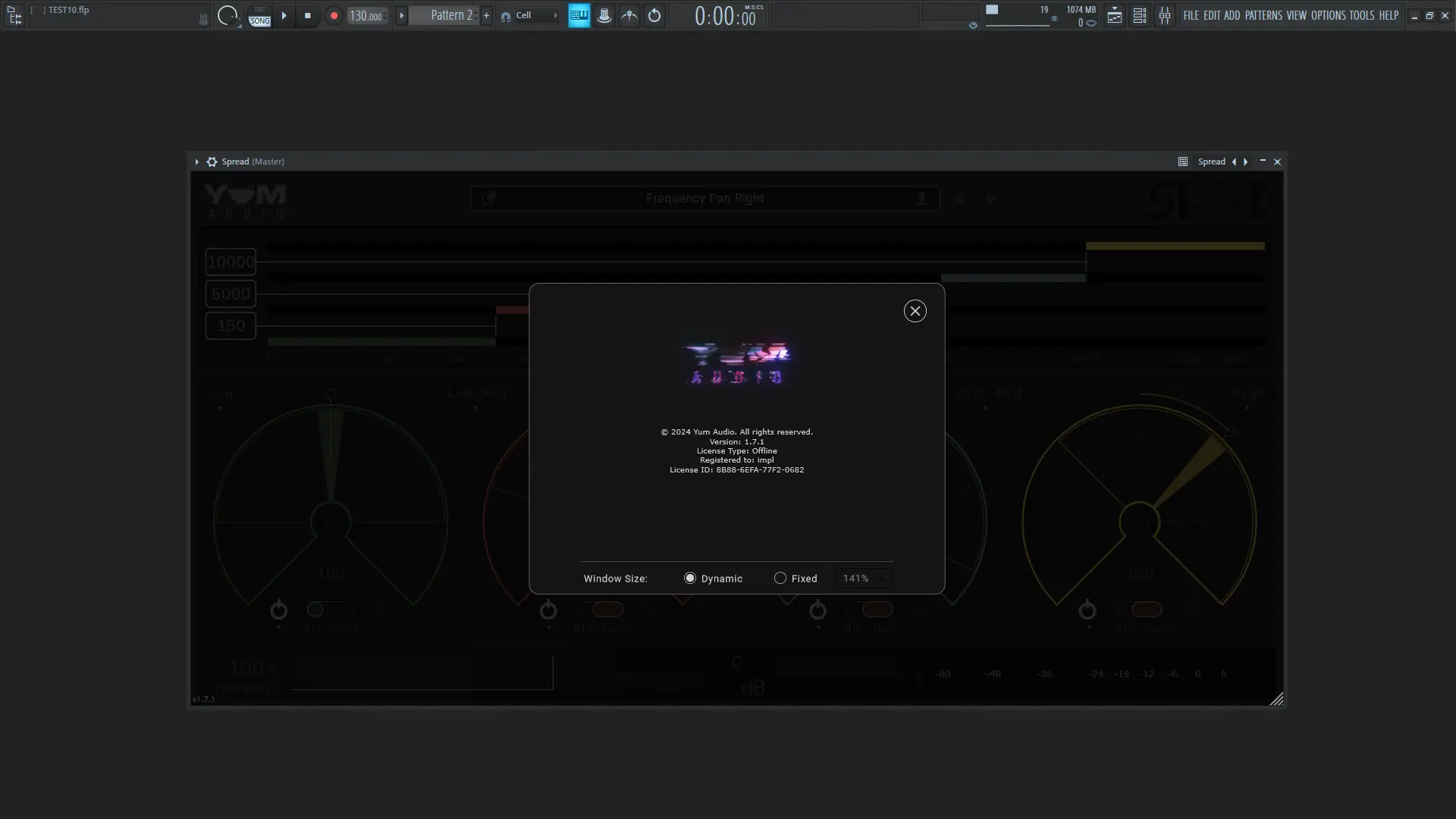Image resolution: width=1456 pixels, height=819 pixels.
Task: Close the Yum Audio about dialog
Action: [915, 311]
